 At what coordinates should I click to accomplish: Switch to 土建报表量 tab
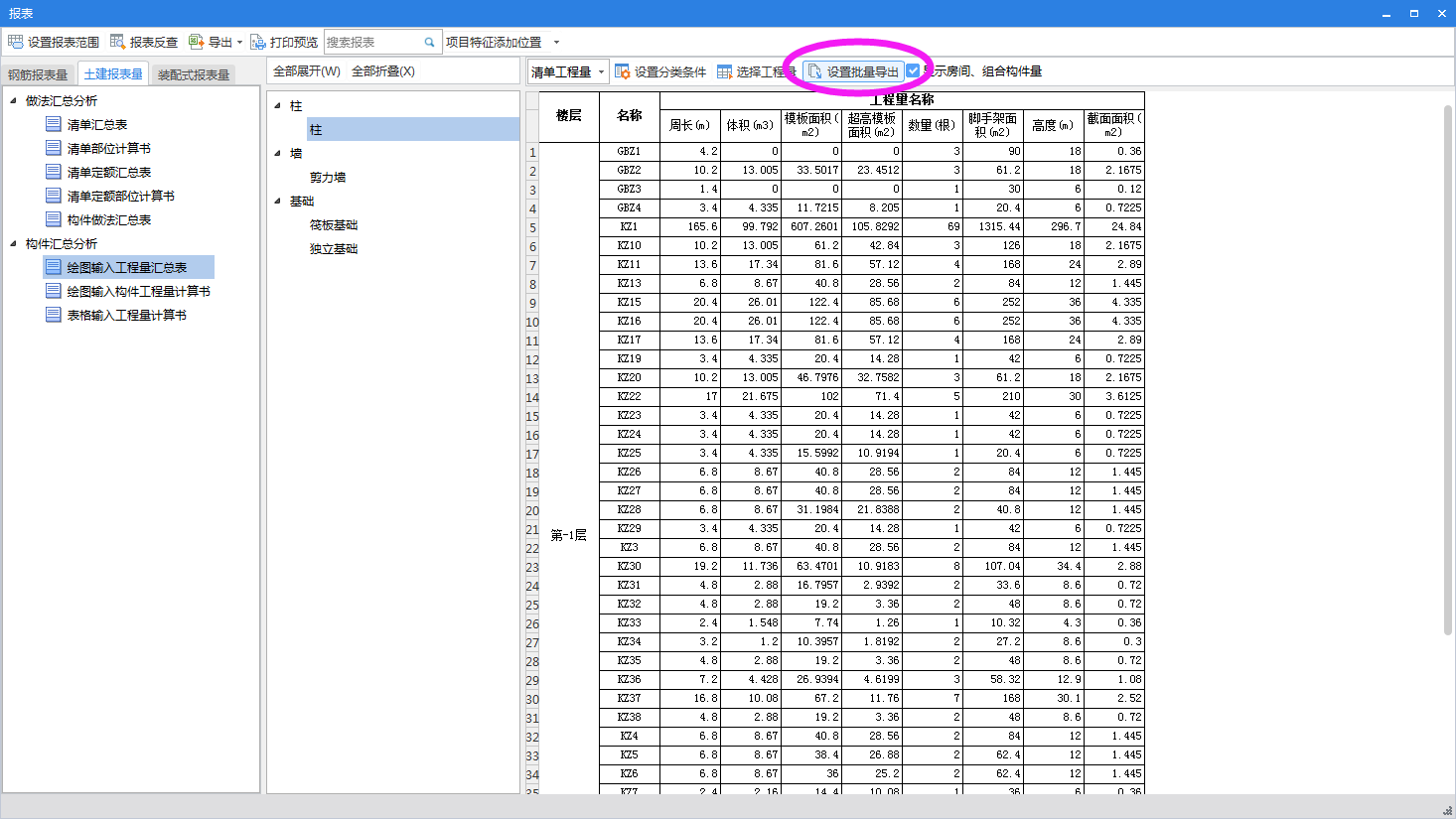coord(113,73)
